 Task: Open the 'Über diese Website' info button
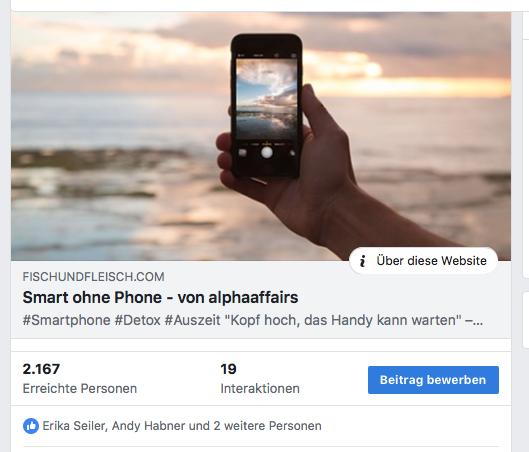coord(423,261)
